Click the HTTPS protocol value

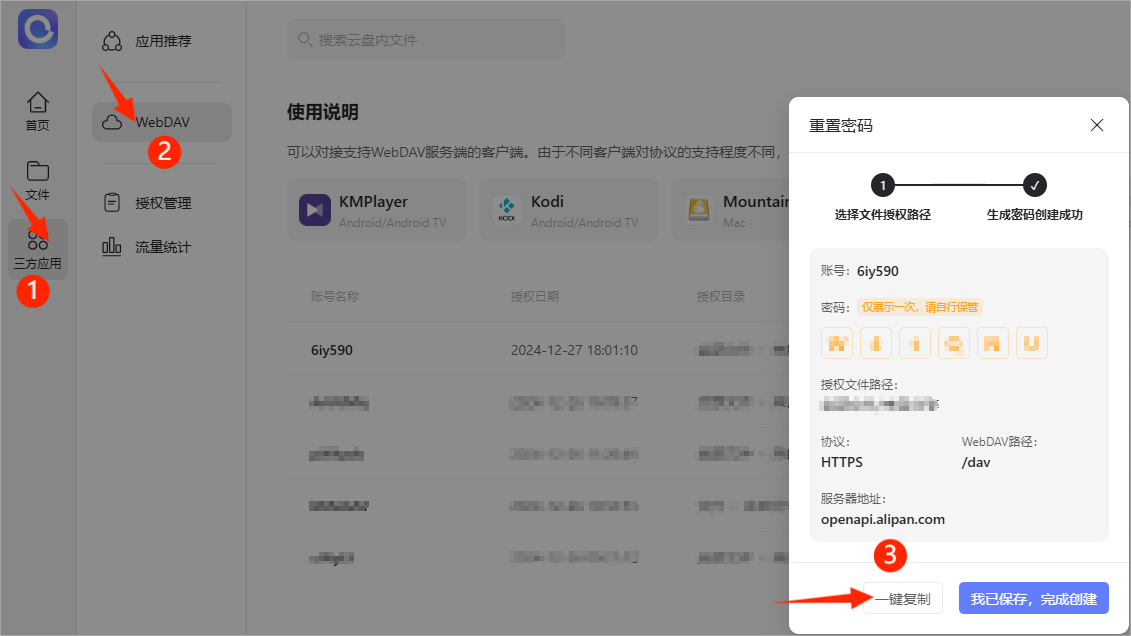(x=842, y=462)
